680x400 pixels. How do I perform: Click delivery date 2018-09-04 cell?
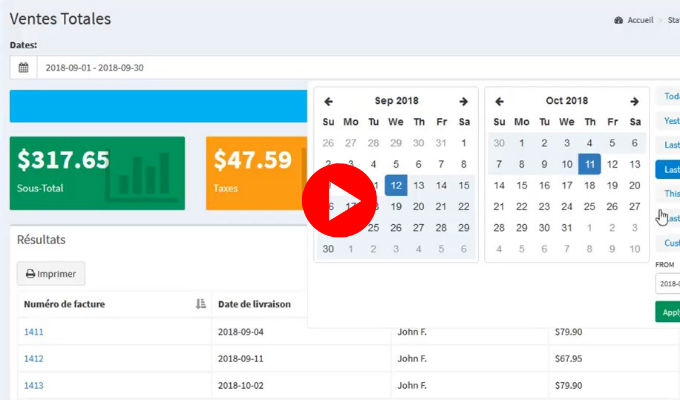(x=241, y=332)
